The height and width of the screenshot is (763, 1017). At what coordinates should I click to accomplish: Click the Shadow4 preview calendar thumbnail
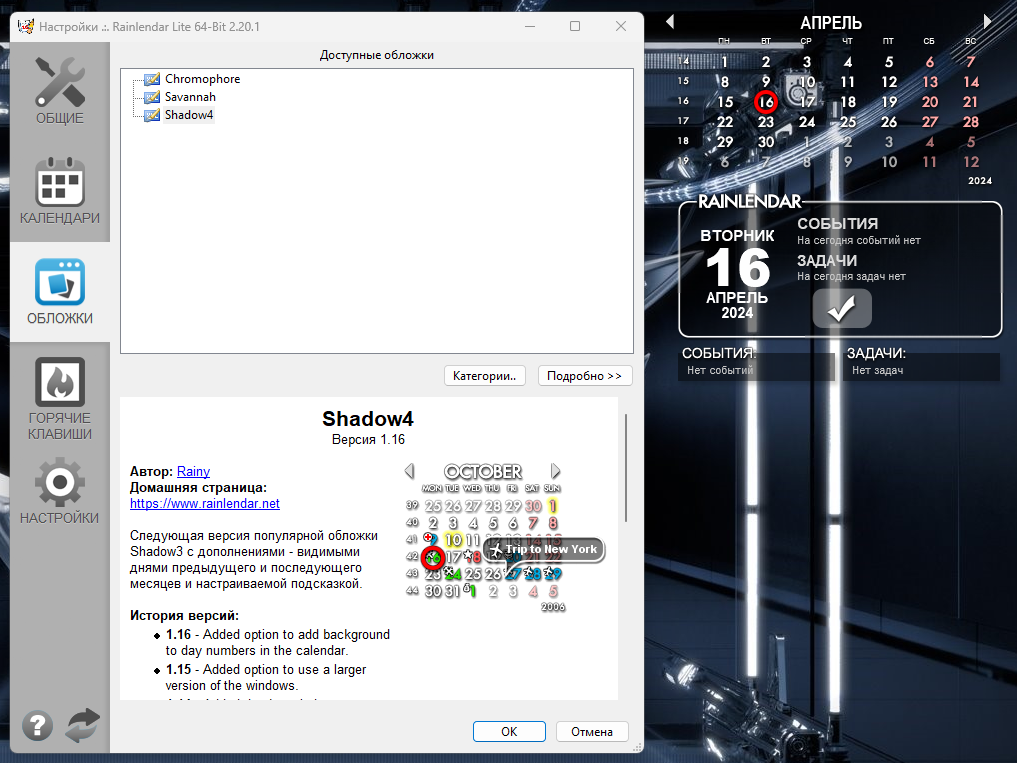point(503,537)
